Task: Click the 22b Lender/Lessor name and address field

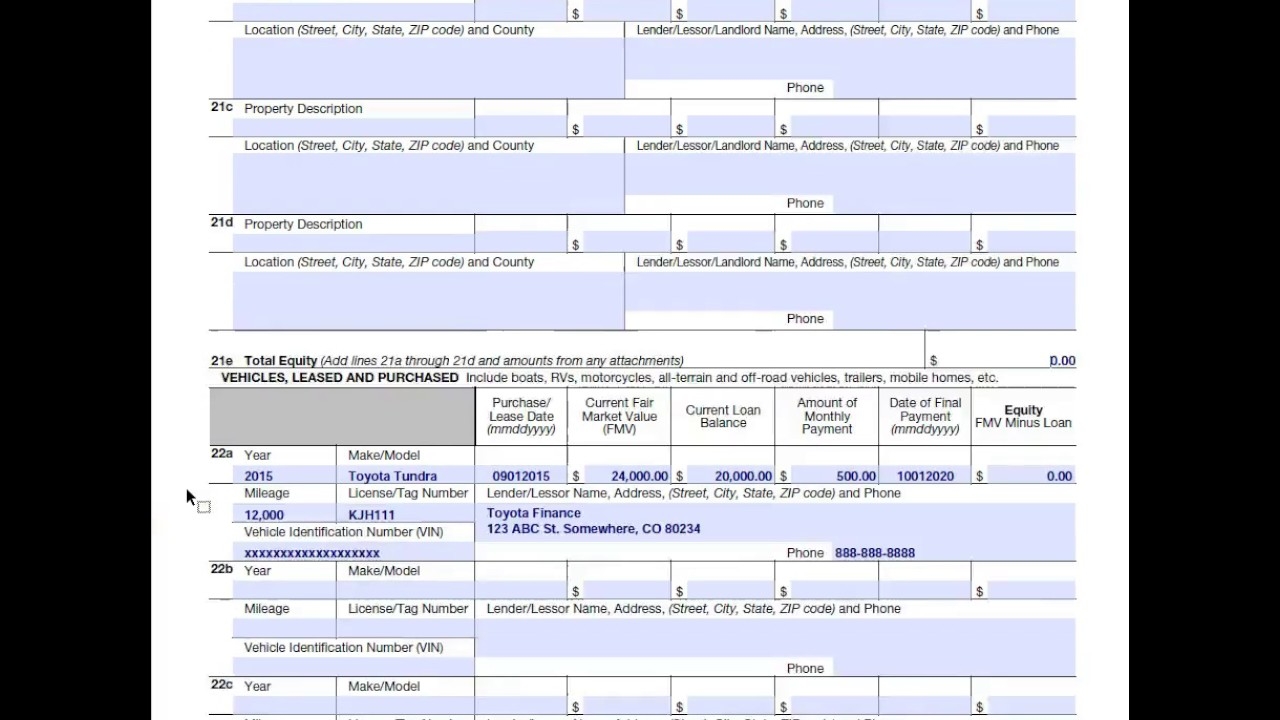Action: pos(775,638)
